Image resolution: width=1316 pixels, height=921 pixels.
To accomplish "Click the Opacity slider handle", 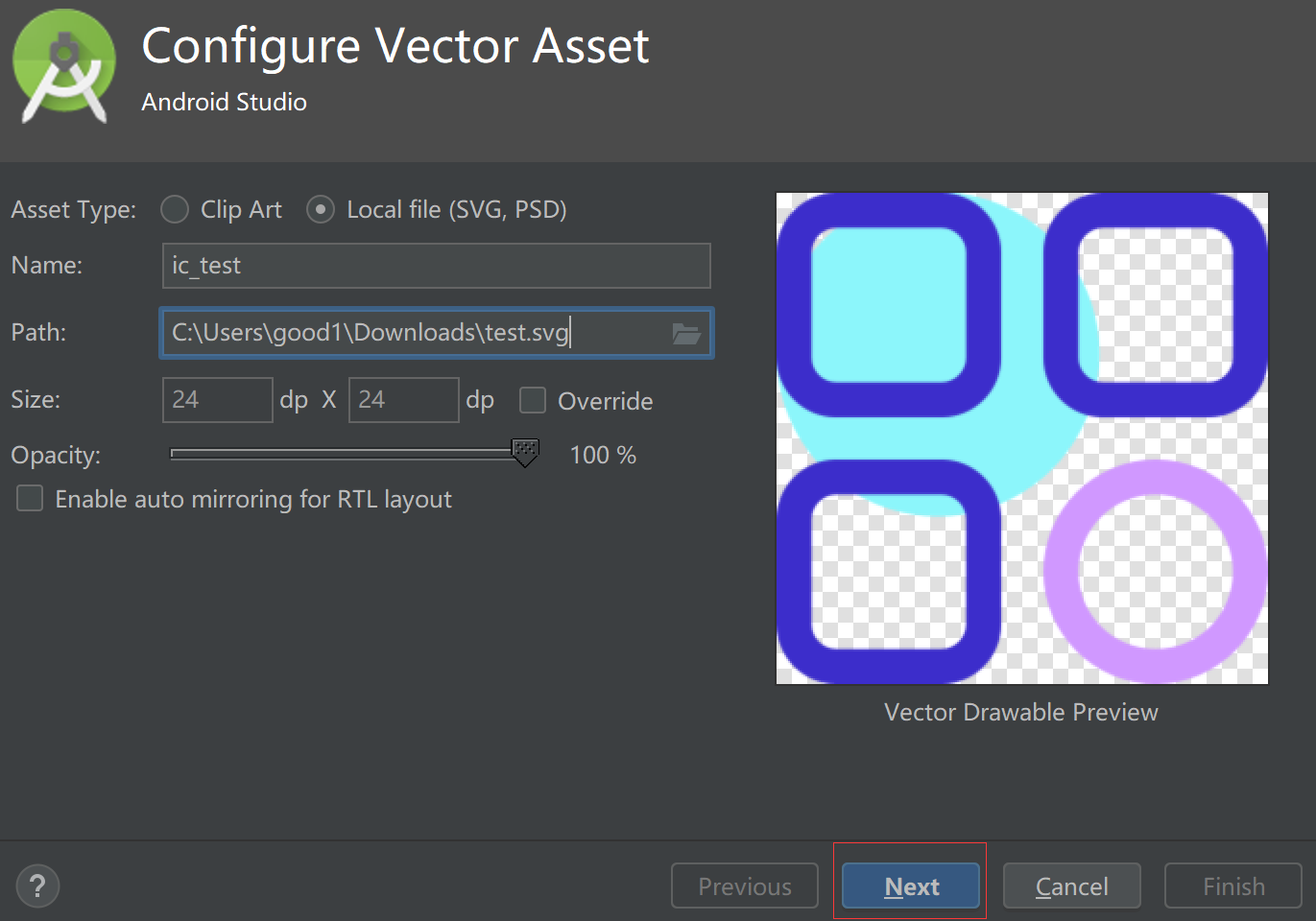I will click(525, 453).
